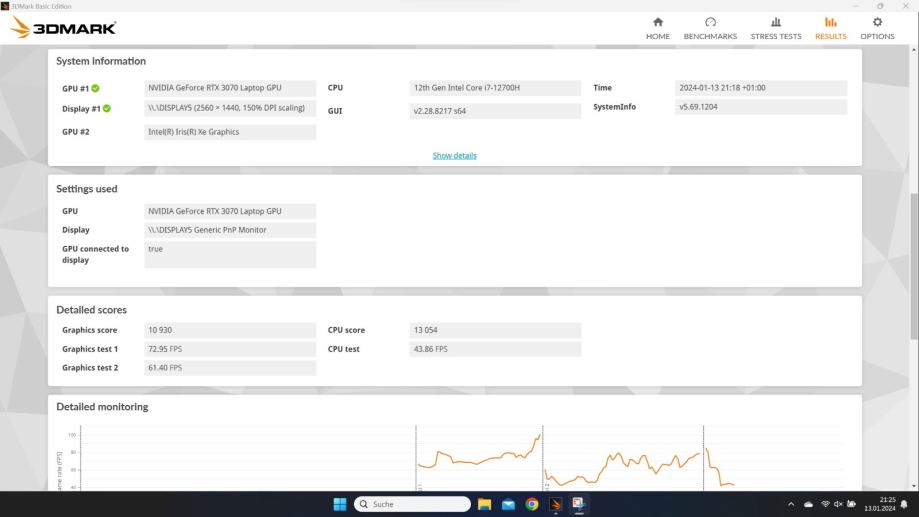Click the scroll up arrow
The image size is (919, 517).
point(914,50)
